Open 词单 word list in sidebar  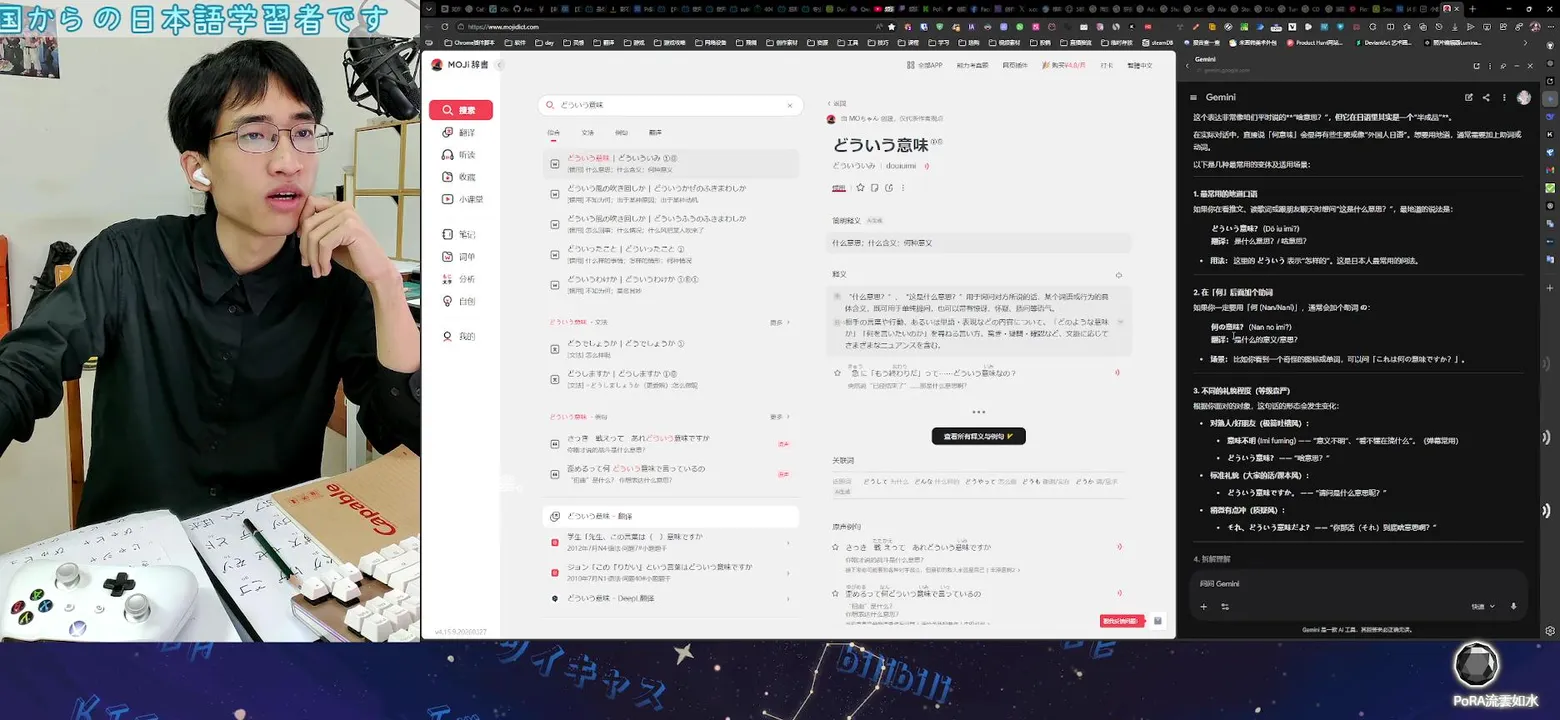(x=460, y=257)
